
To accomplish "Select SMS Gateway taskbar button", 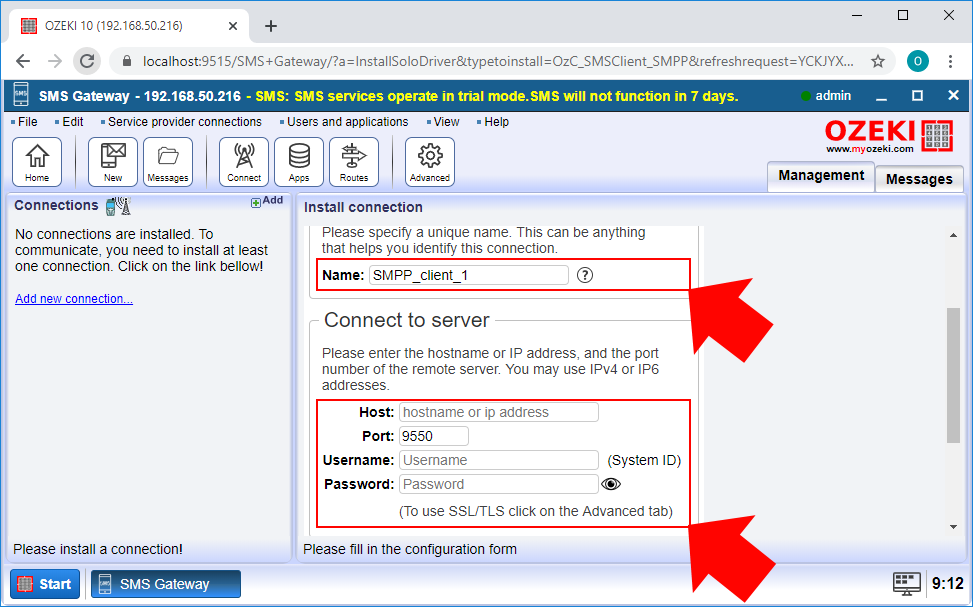I will [166, 583].
